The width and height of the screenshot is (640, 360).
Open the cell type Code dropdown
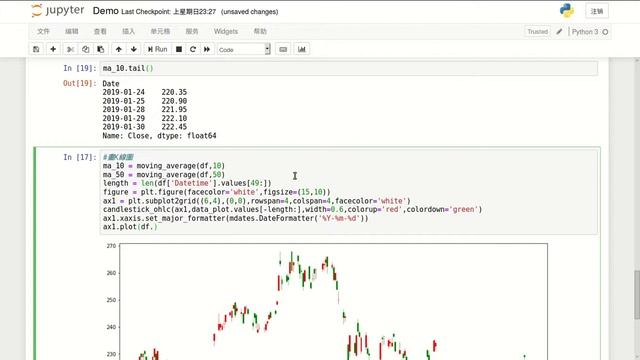244,49
